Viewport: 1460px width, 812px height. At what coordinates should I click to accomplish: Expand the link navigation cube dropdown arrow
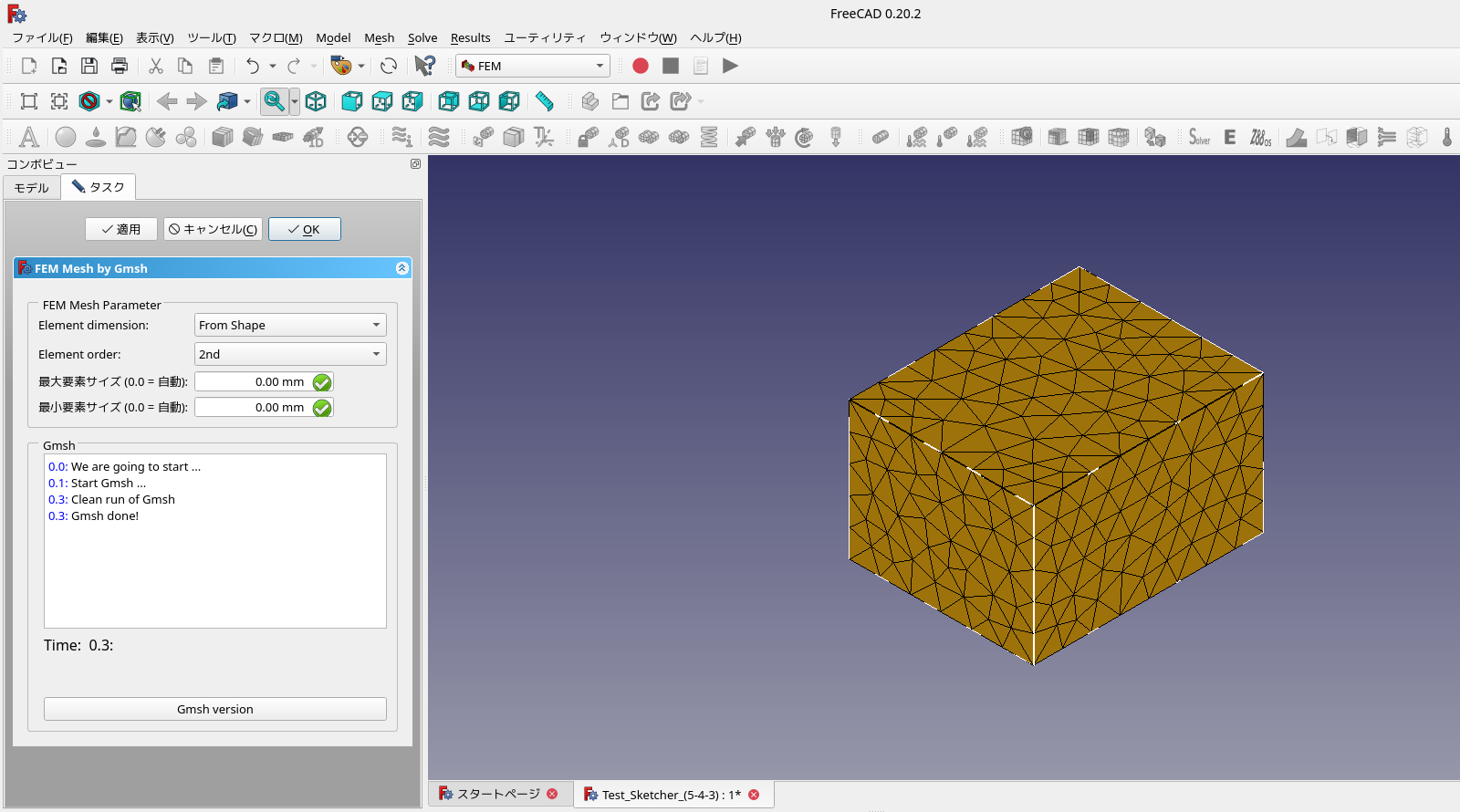247,101
